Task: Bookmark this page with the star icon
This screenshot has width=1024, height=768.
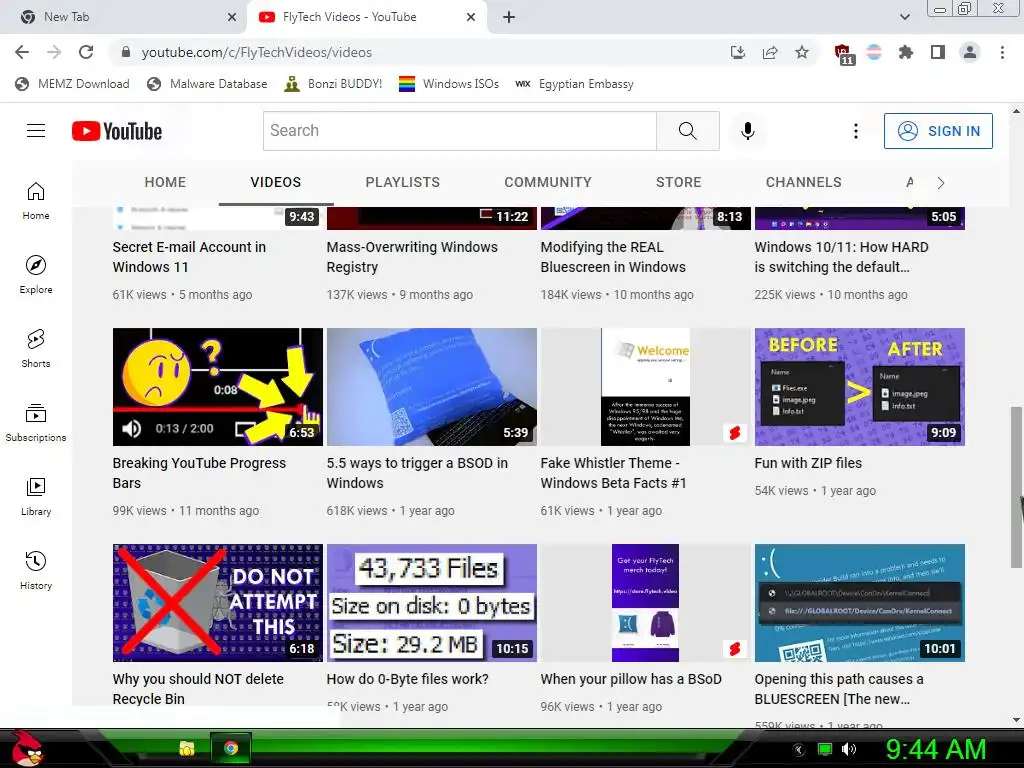Action: pos(802,52)
